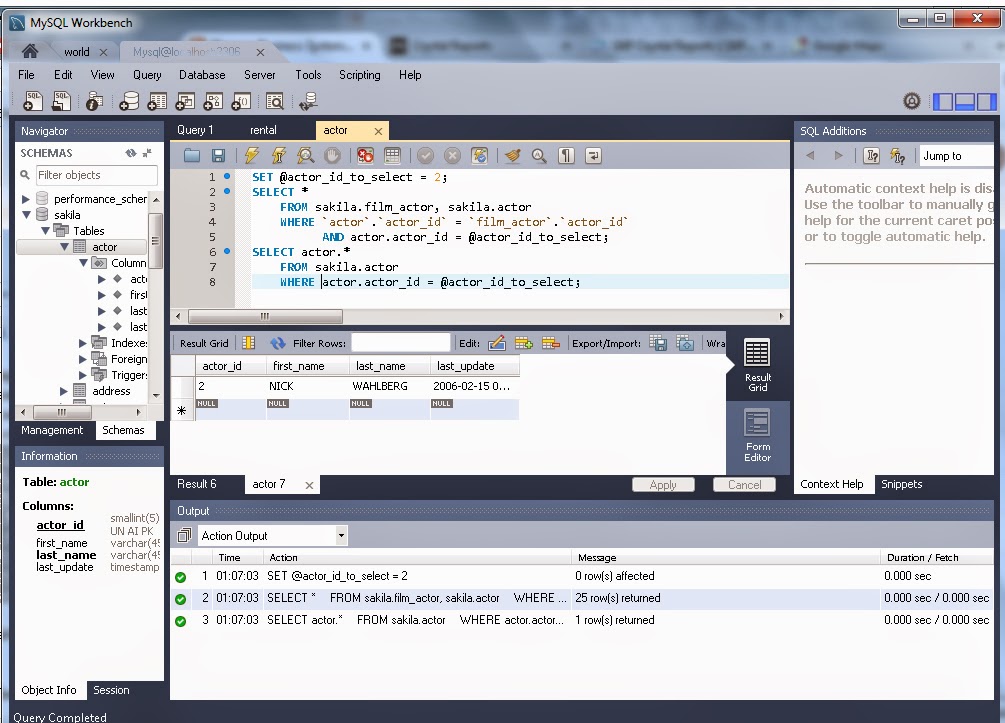Execute statement under the cursor

click(x=278, y=155)
